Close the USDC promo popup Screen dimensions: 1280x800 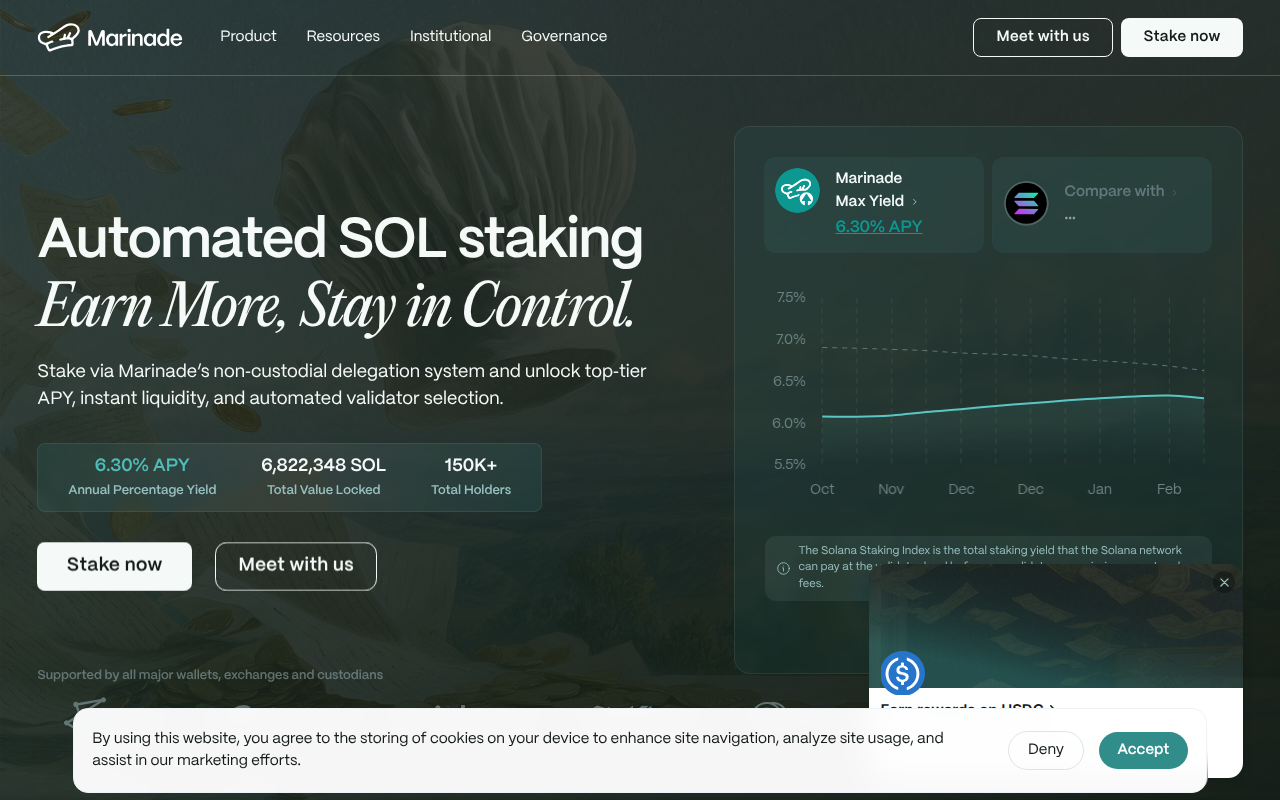pyautogui.click(x=1224, y=583)
